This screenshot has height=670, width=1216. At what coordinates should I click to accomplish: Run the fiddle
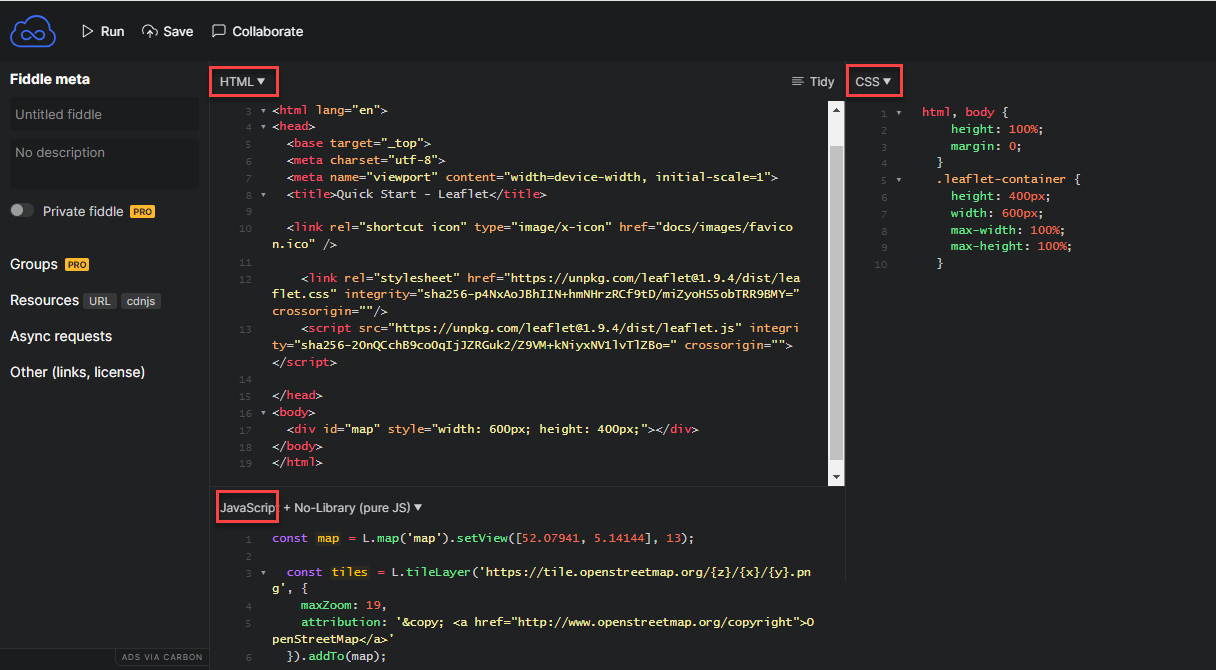103,31
